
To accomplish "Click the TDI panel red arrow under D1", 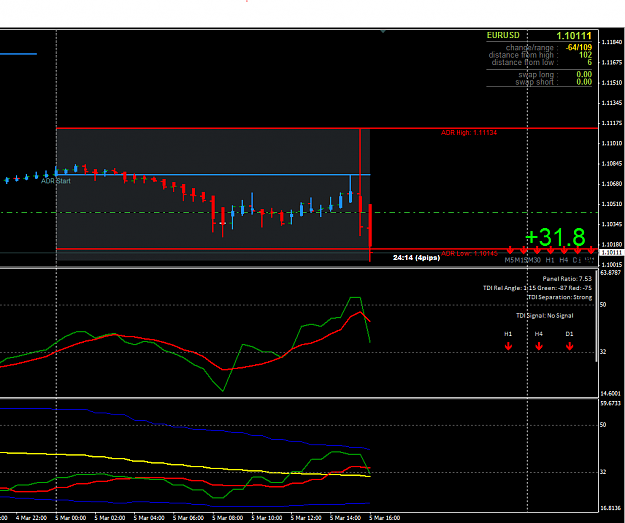I will 570,346.
